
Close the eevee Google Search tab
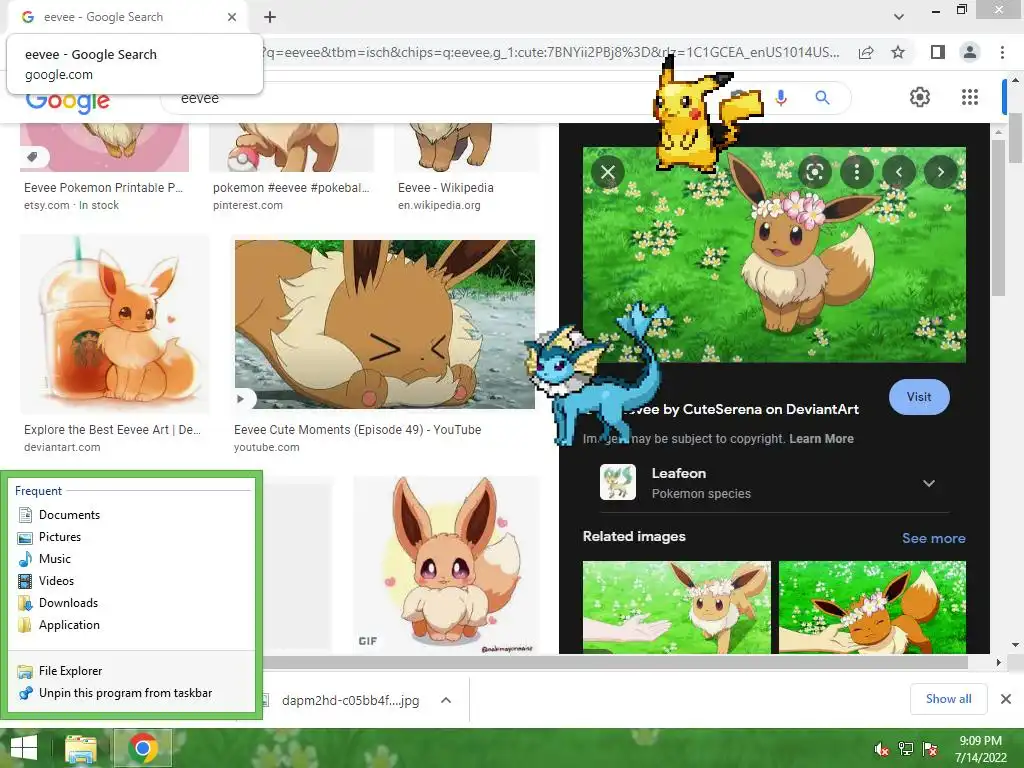(232, 17)
